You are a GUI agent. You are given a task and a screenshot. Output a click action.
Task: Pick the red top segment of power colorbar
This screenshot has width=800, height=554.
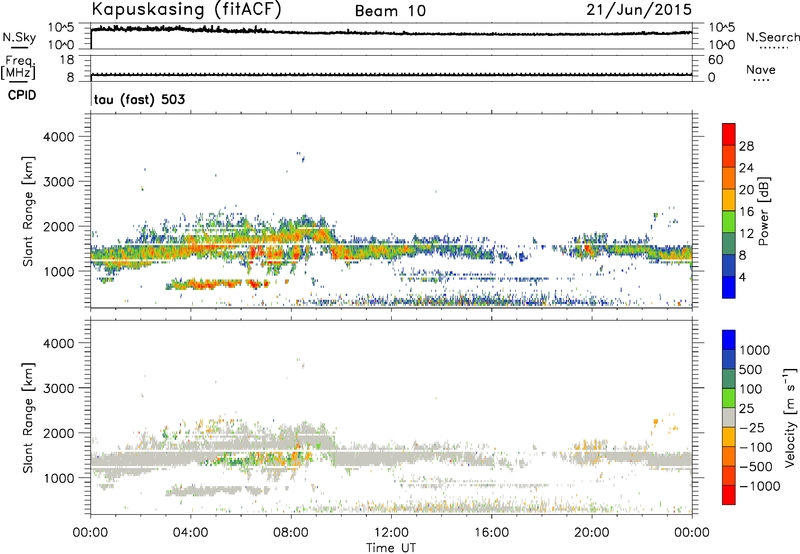coord(729,134)
